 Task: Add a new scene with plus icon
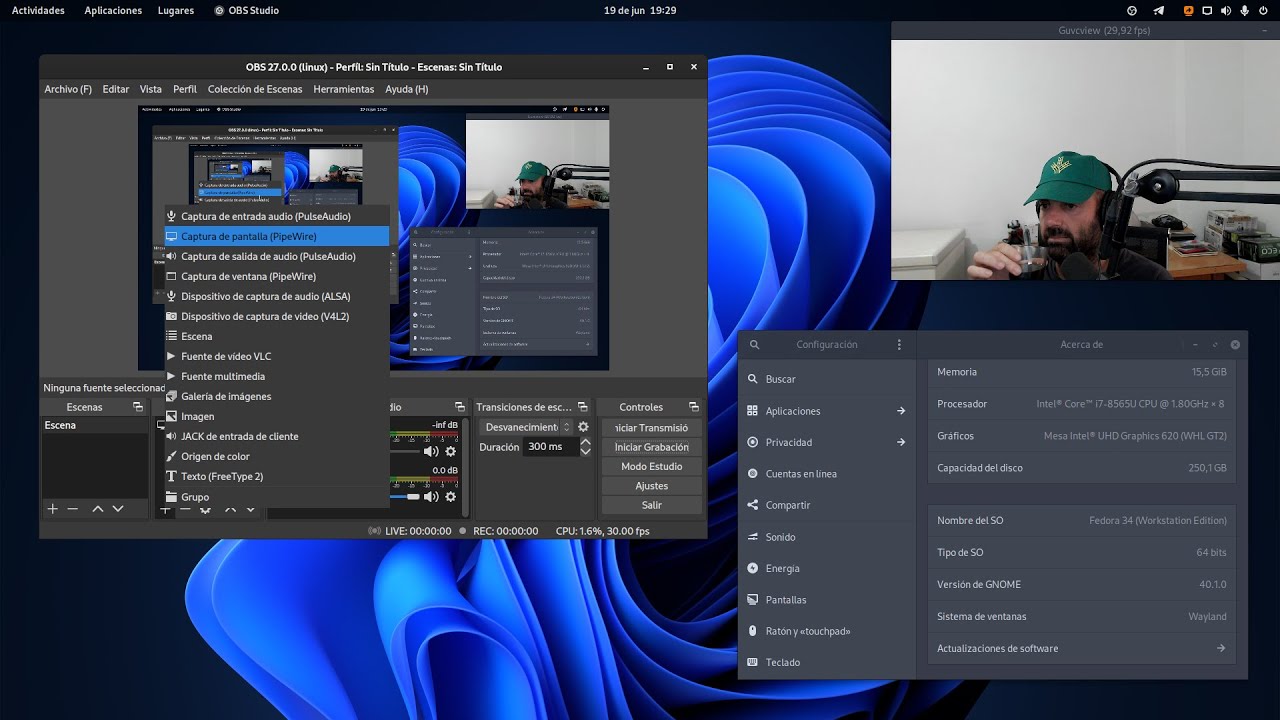(53, 509)
